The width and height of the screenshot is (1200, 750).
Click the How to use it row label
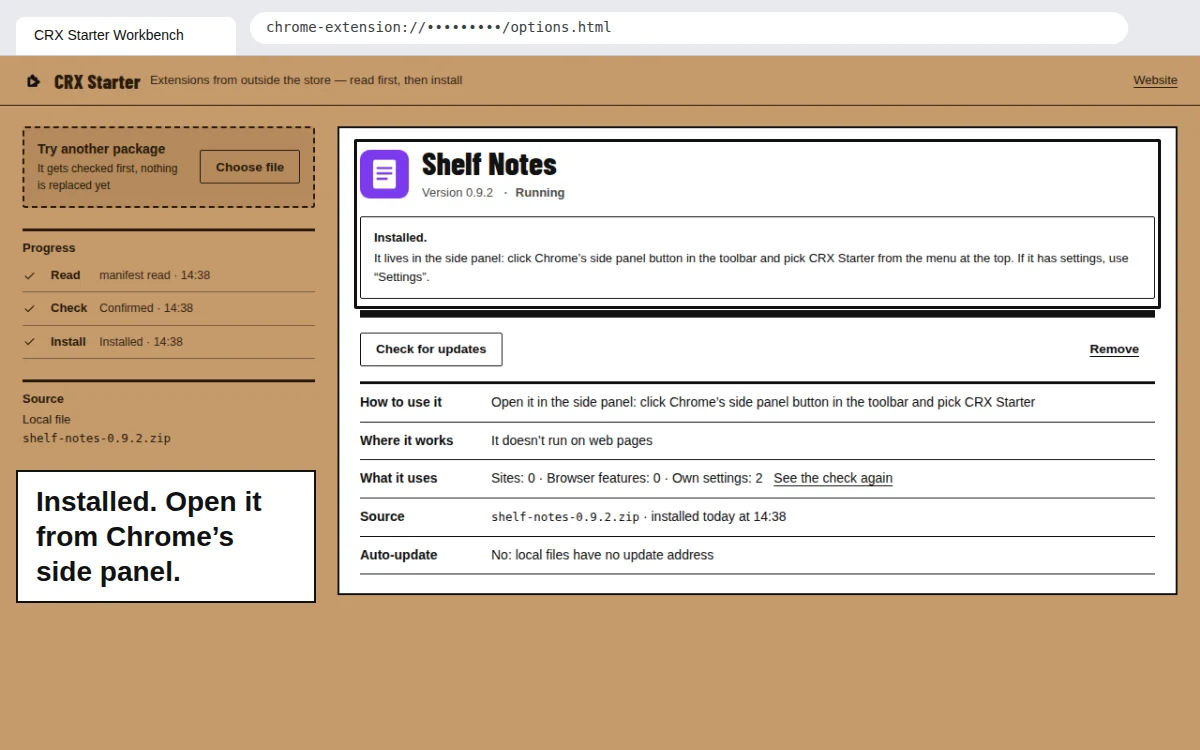[x=401, y=402]
